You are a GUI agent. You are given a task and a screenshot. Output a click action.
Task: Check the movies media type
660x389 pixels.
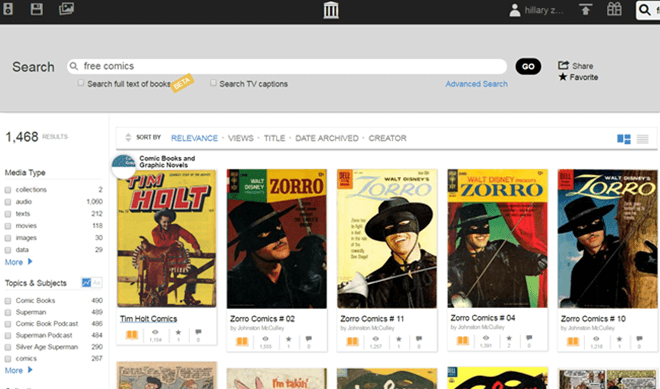pyautogui.click(x=8, y=226)
